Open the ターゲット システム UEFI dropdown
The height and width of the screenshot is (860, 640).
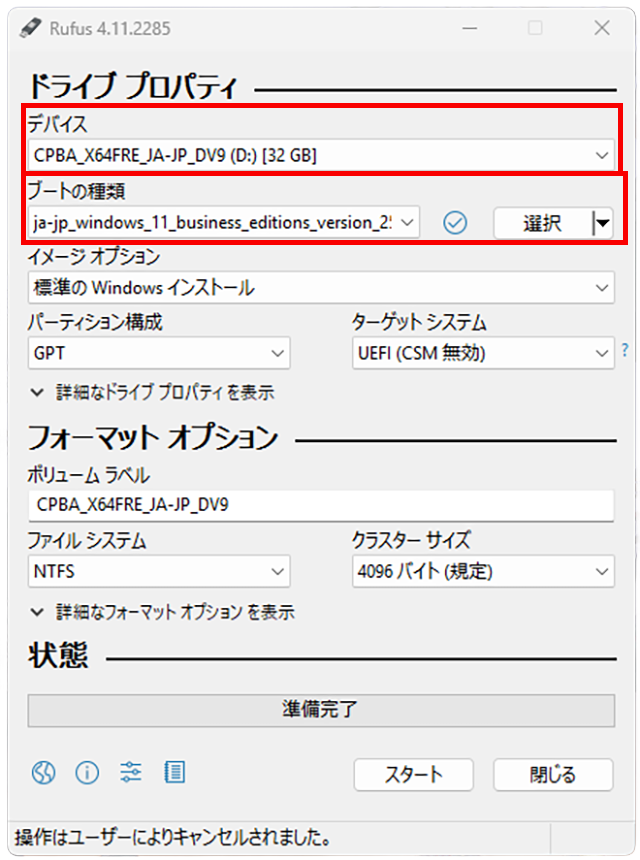coord(483,353)
